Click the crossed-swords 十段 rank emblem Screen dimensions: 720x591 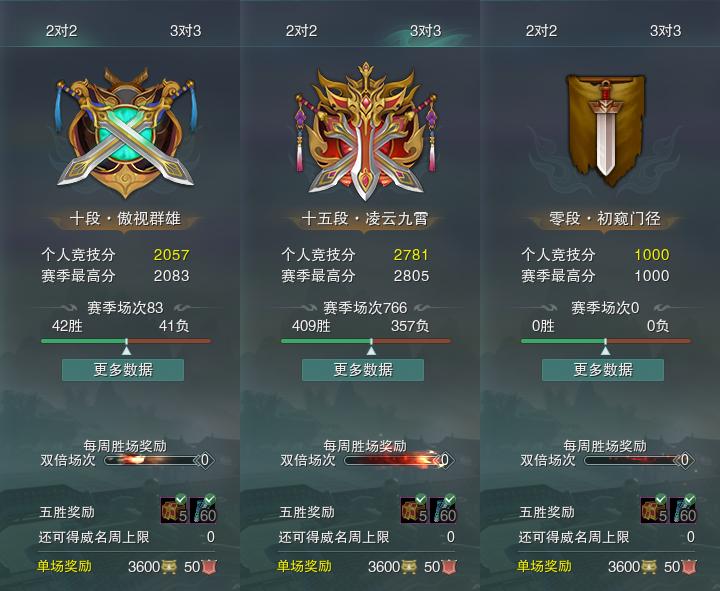pyautogui.click(x=125, y=133)
